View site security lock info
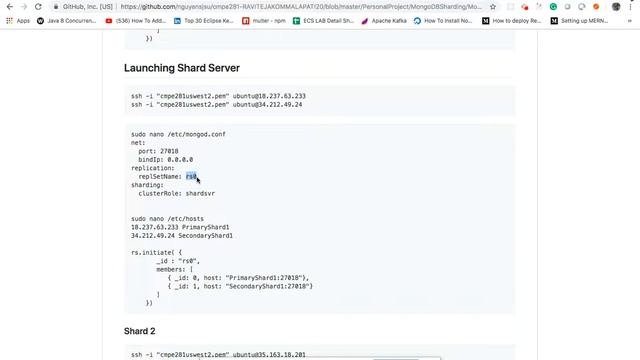The height and width of the screenshot is (360, 640). (x=56, y=7)
